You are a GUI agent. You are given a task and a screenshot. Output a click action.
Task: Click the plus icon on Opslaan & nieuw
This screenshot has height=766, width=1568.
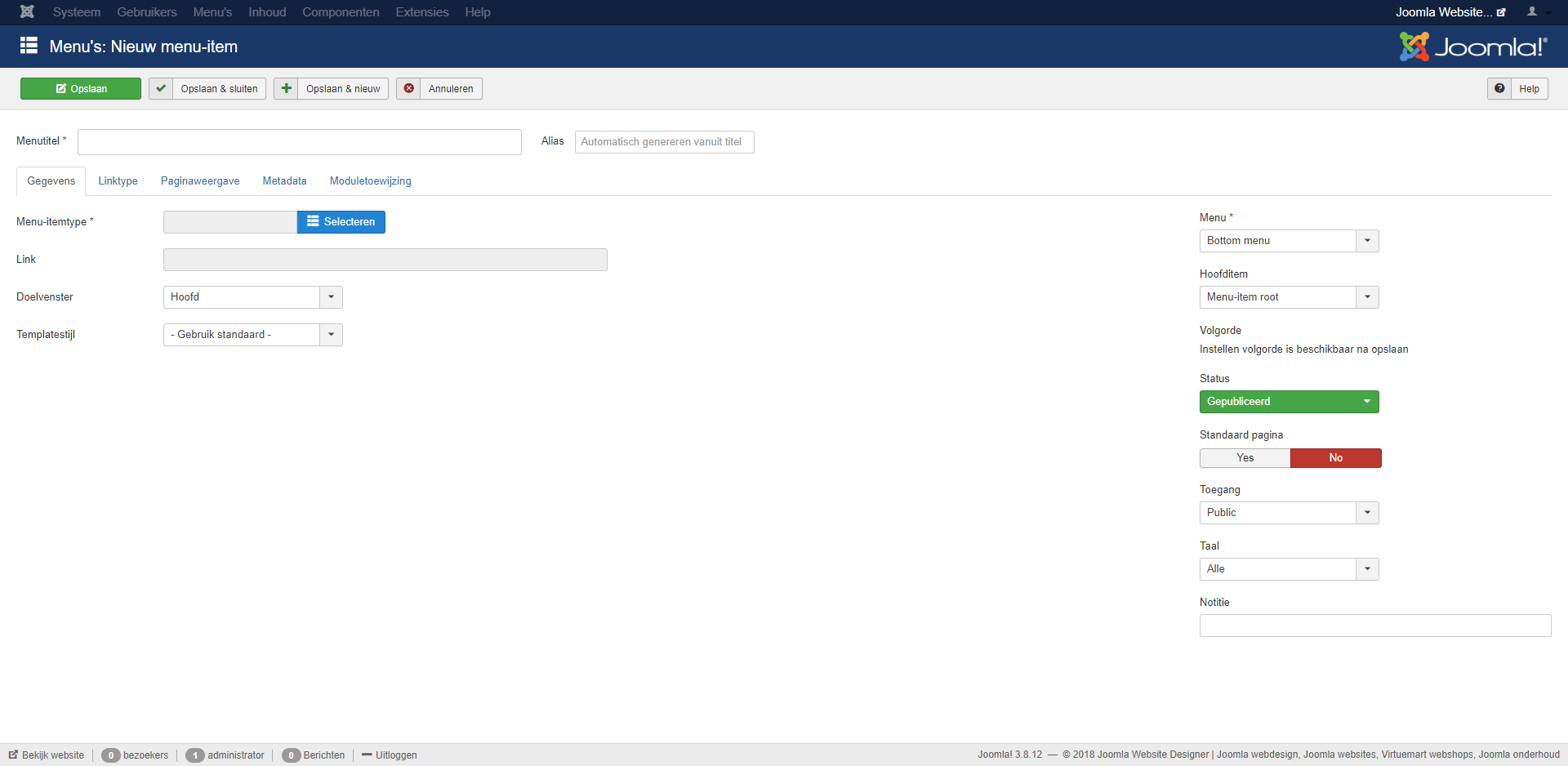pyautogui.click(x=286, y=88)
